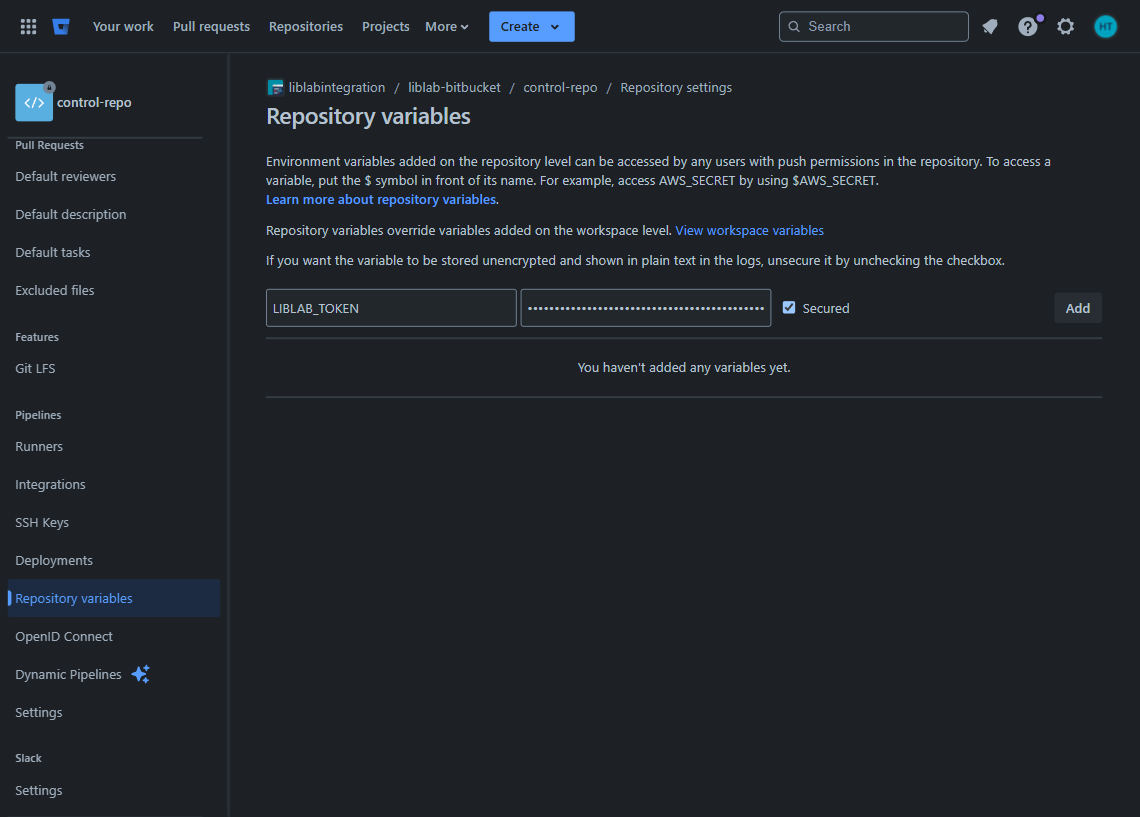Expand the More navigation menu
The height and width of the screenshot is (817, 1140).
click(446, 26)
